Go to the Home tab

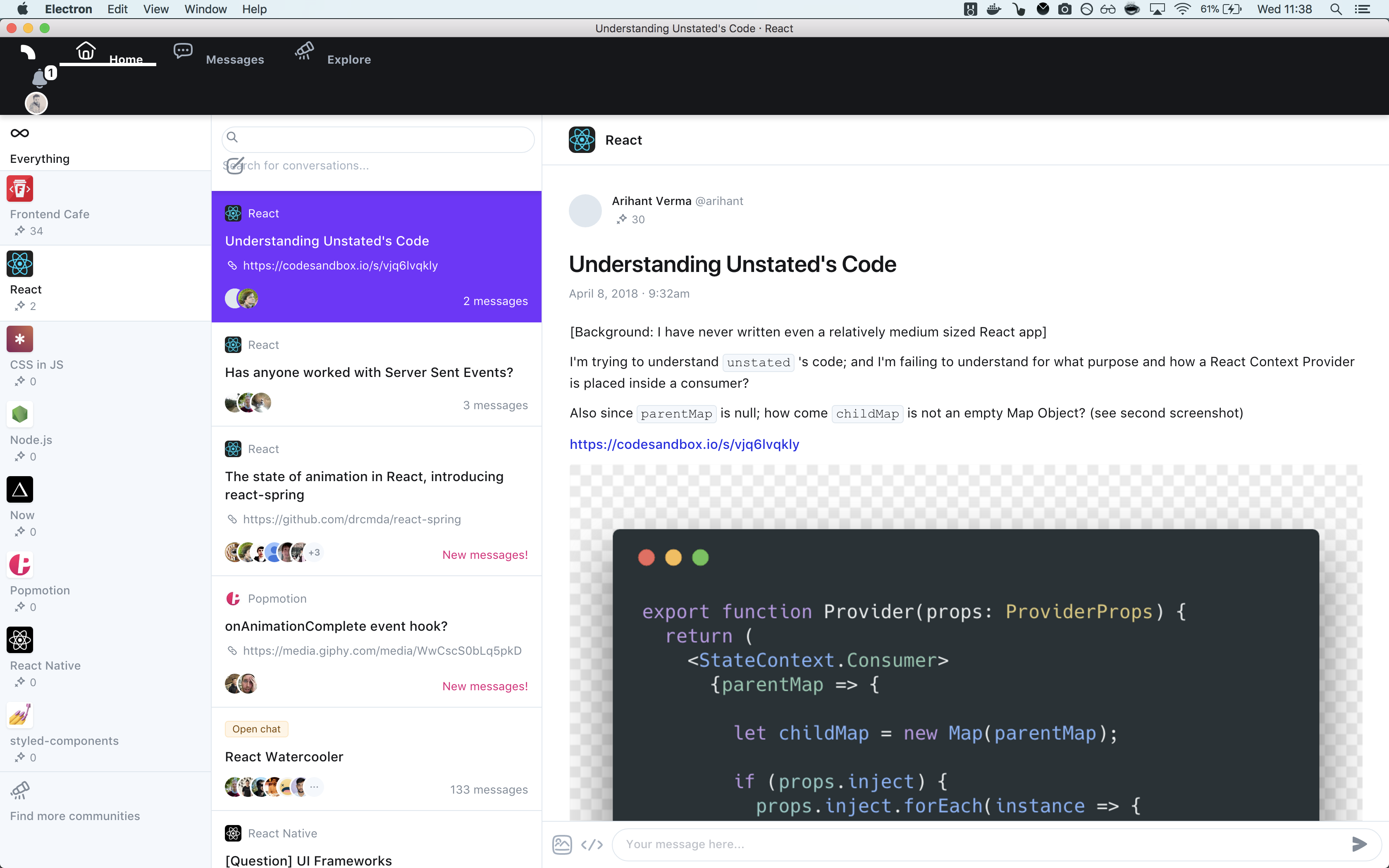(108, 53)
